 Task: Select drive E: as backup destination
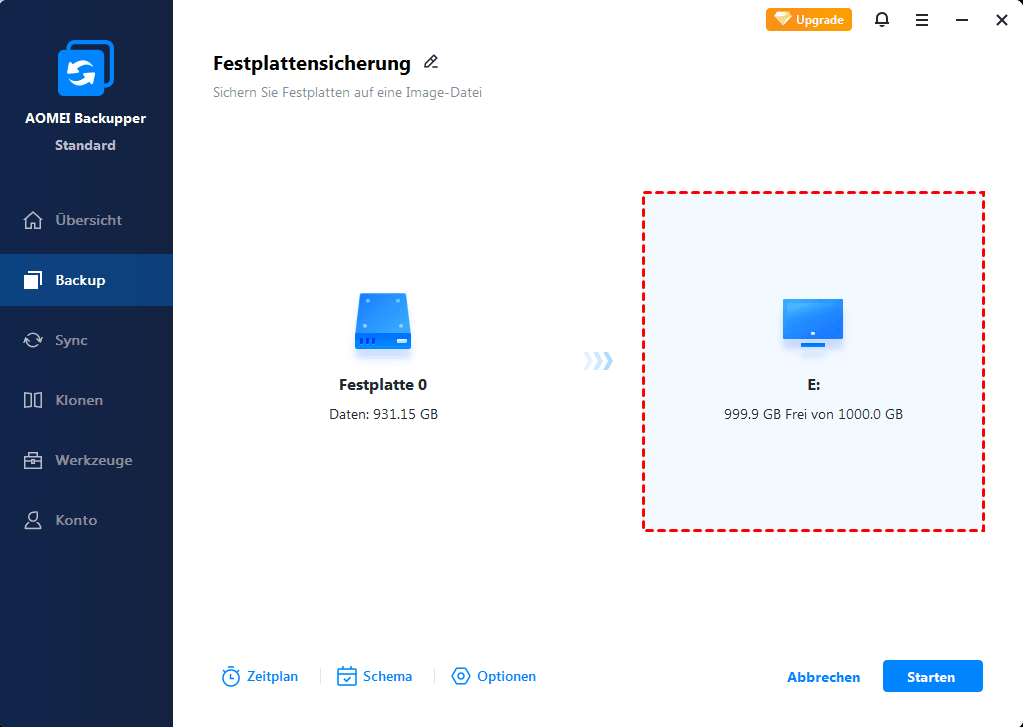tap(812, 360)
